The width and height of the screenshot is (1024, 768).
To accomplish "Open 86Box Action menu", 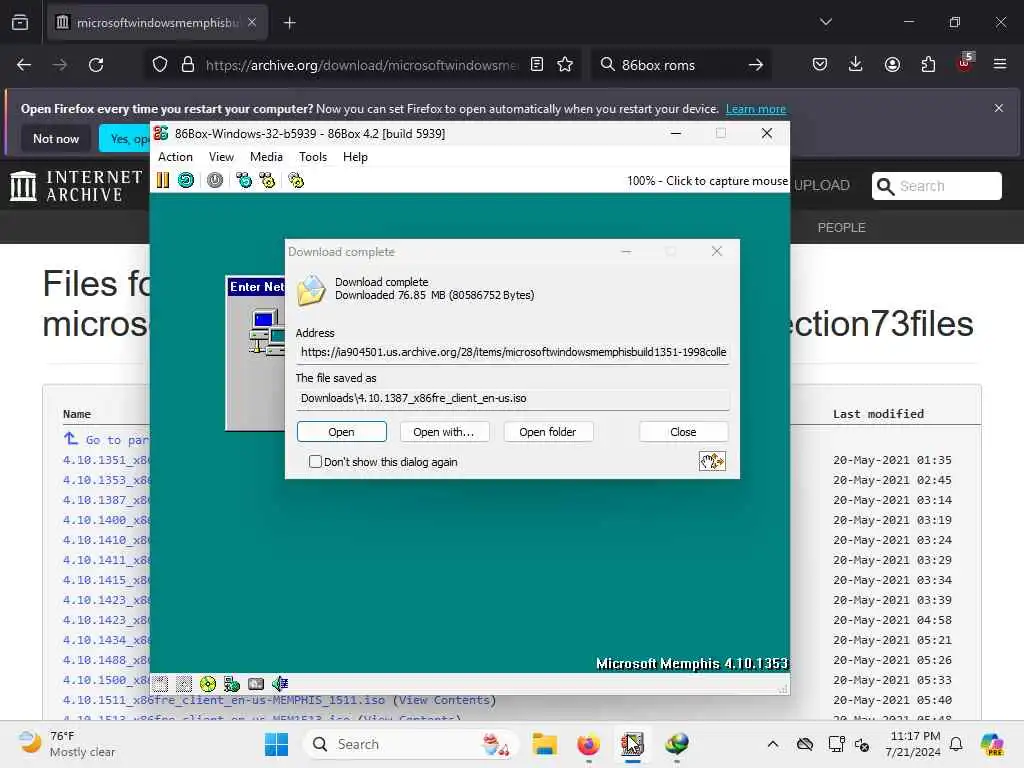I will pos(176,157).
